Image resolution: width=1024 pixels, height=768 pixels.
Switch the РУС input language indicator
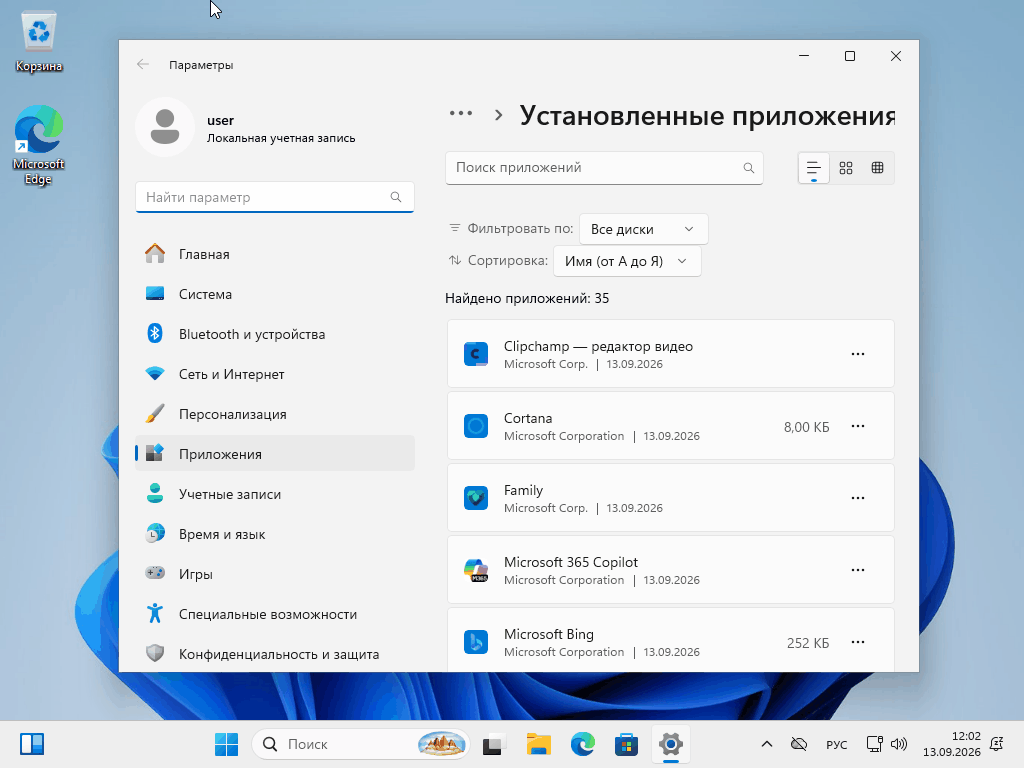(x=837, y=744)
